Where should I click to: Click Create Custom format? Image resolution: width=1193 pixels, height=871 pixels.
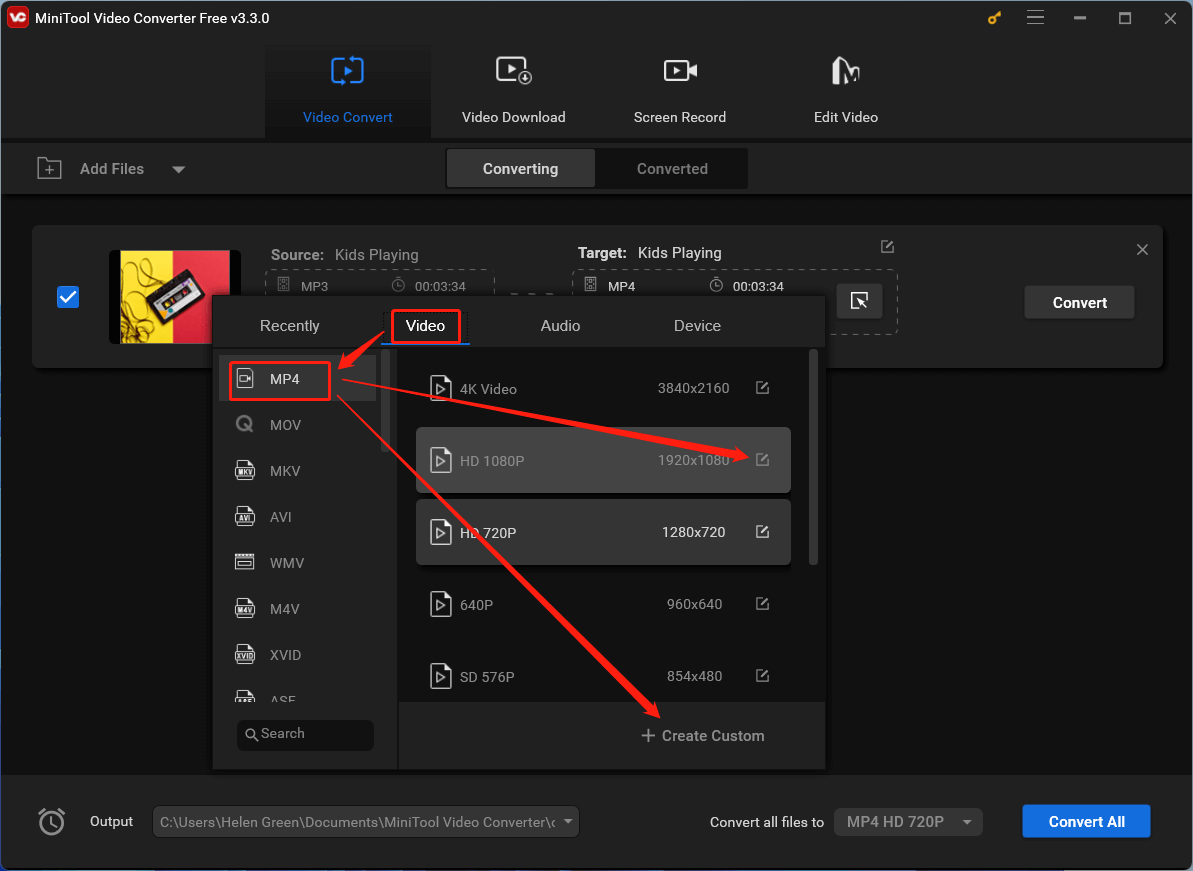click(702, 736)
